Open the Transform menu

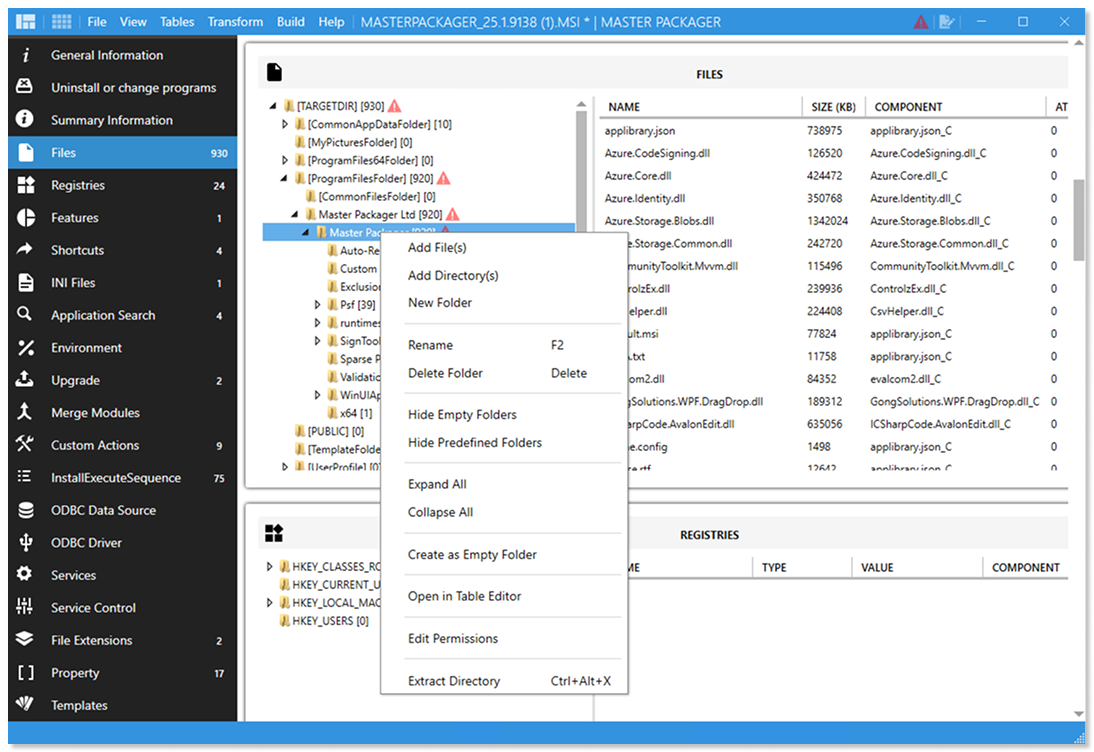[235, 22]
